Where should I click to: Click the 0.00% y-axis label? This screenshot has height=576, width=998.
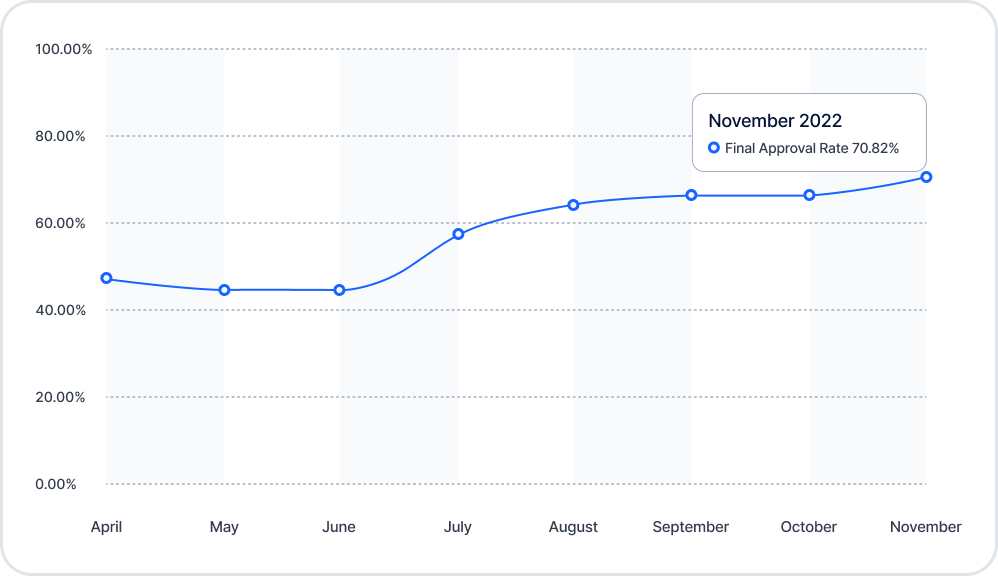point(56,484)
